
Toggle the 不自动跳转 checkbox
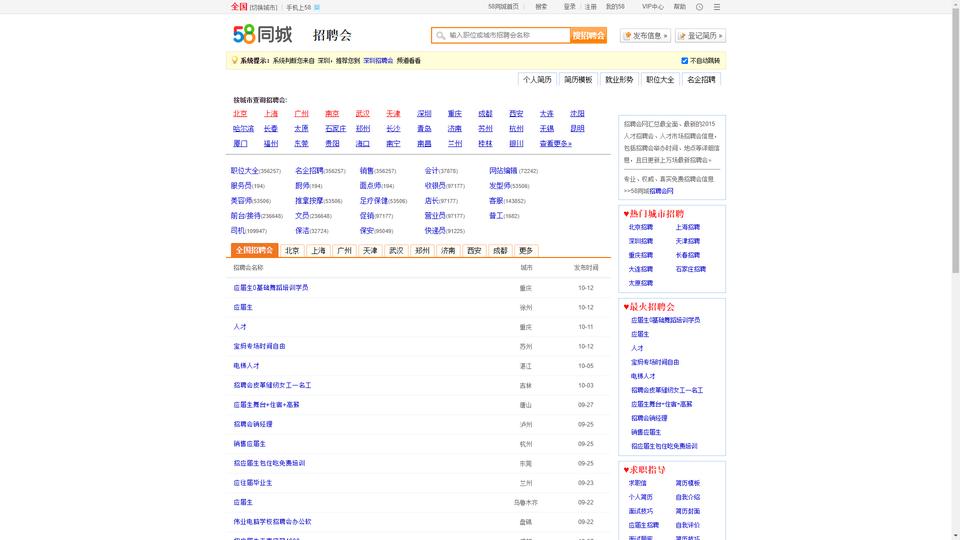684,61
